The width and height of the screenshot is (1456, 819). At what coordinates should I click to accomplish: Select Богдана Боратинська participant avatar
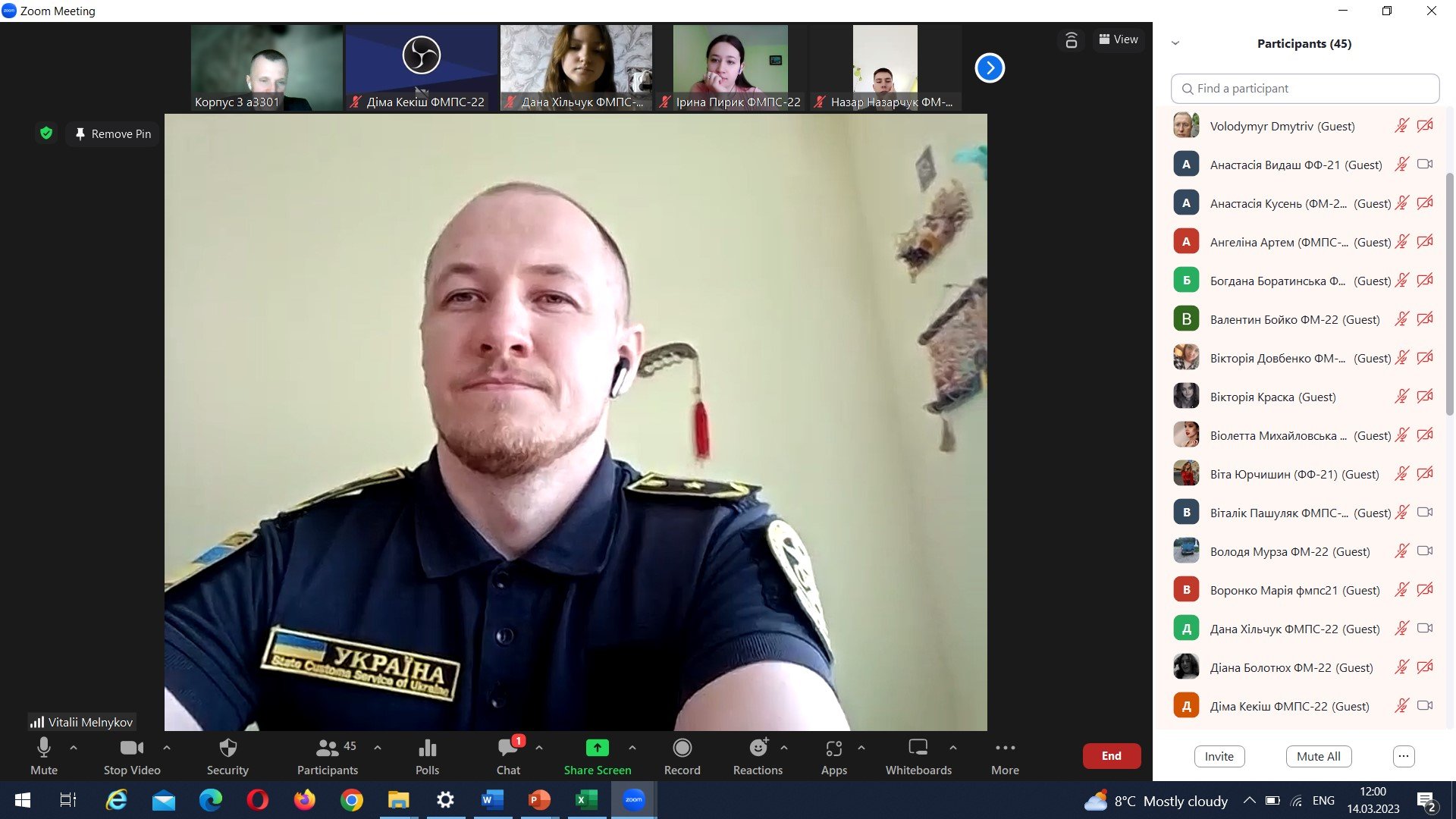coord(1186,281)
